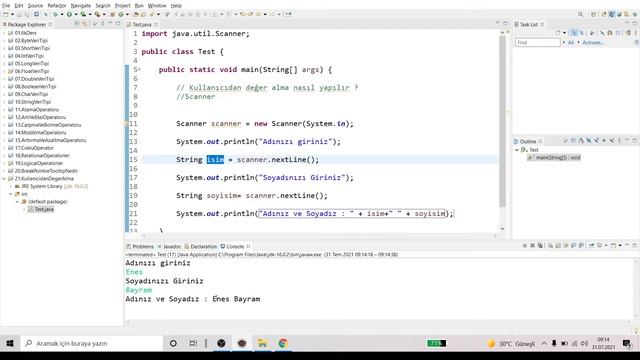The height and width of the screenshot is (360, 640).
Task: Open the Refactor menu
Action: 57,6
